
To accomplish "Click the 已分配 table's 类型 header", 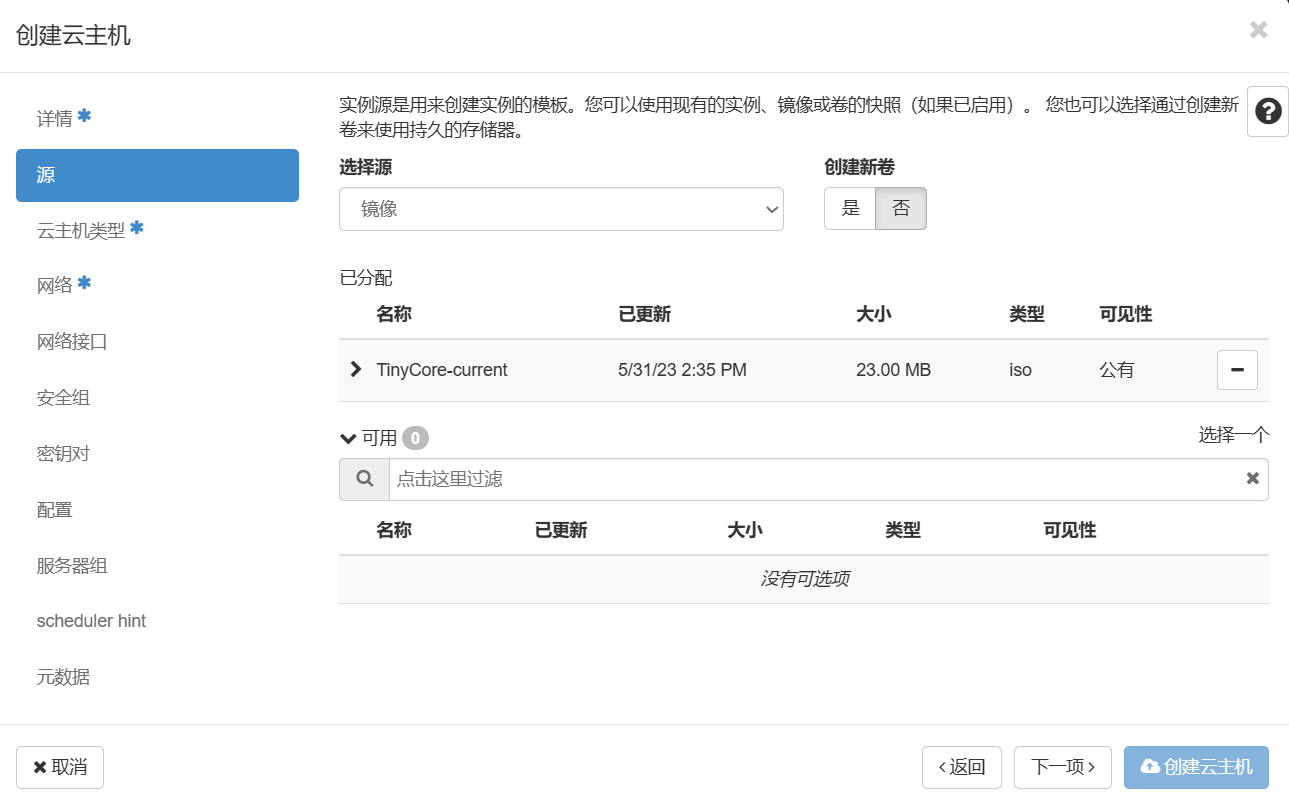I will (1027, 314).
